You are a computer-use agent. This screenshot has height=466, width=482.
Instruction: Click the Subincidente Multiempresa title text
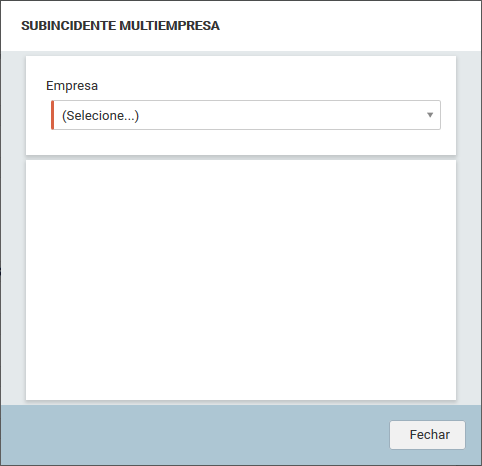120,26
